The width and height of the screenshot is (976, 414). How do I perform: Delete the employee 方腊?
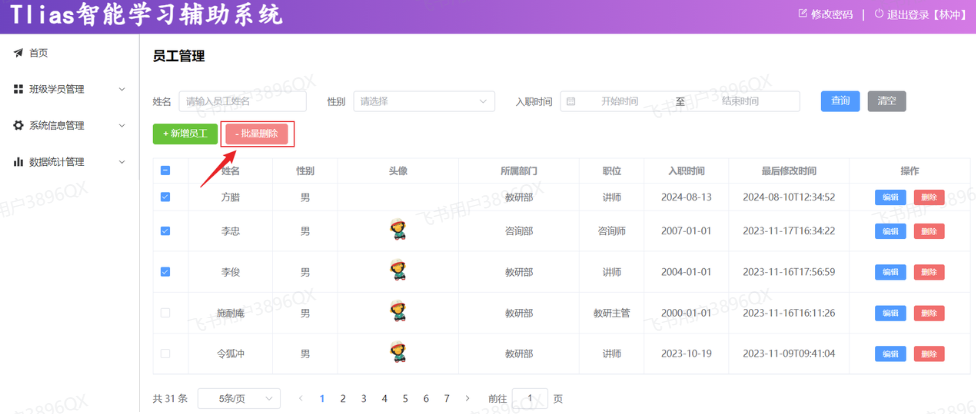[x=929, y=197]
